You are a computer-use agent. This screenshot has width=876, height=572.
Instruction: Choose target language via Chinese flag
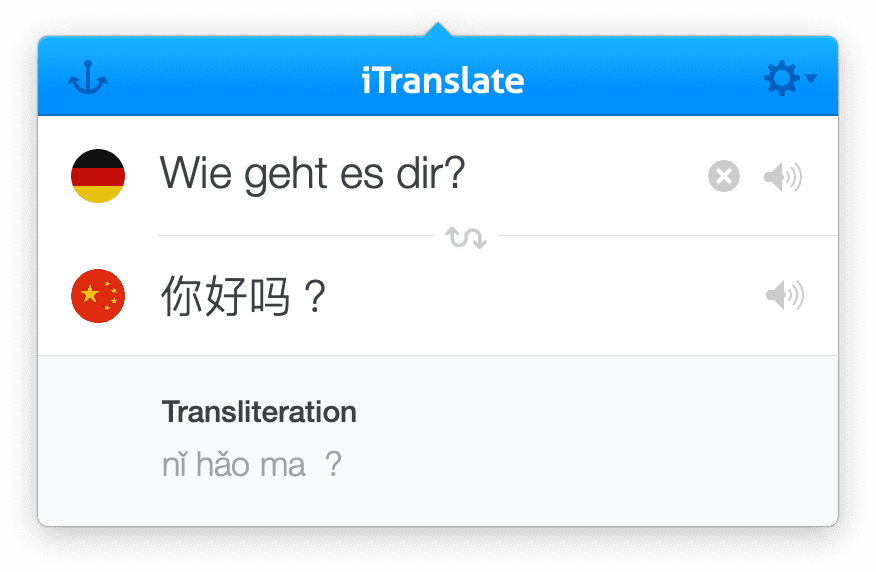(x=98, y=296)
